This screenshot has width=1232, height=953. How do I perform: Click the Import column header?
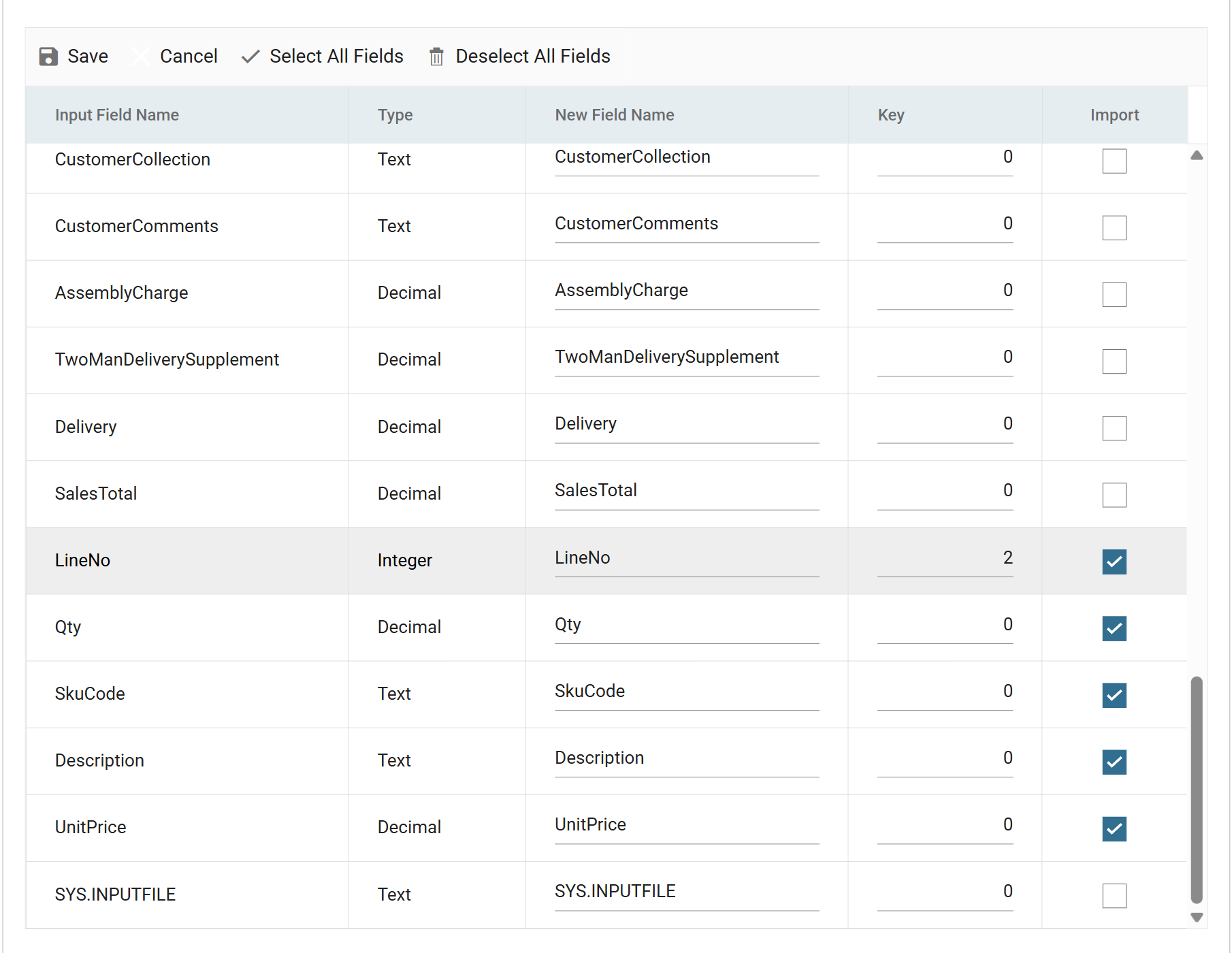click(x=1114, y=115)
